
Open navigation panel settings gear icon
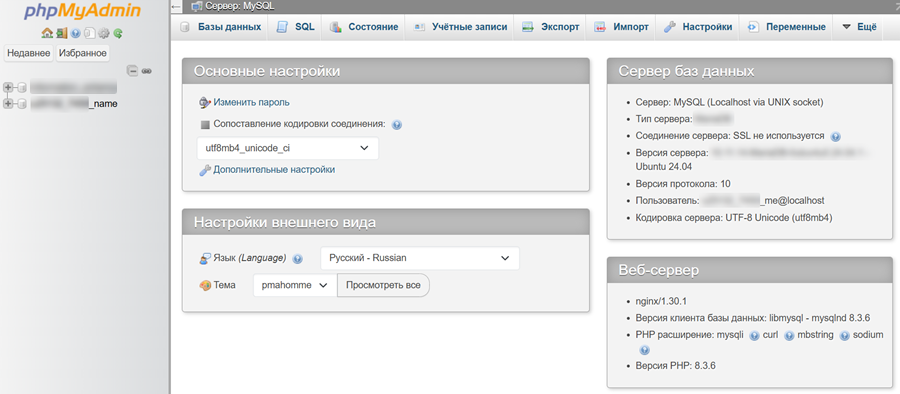pyautogui.click(x=104, y=33)
